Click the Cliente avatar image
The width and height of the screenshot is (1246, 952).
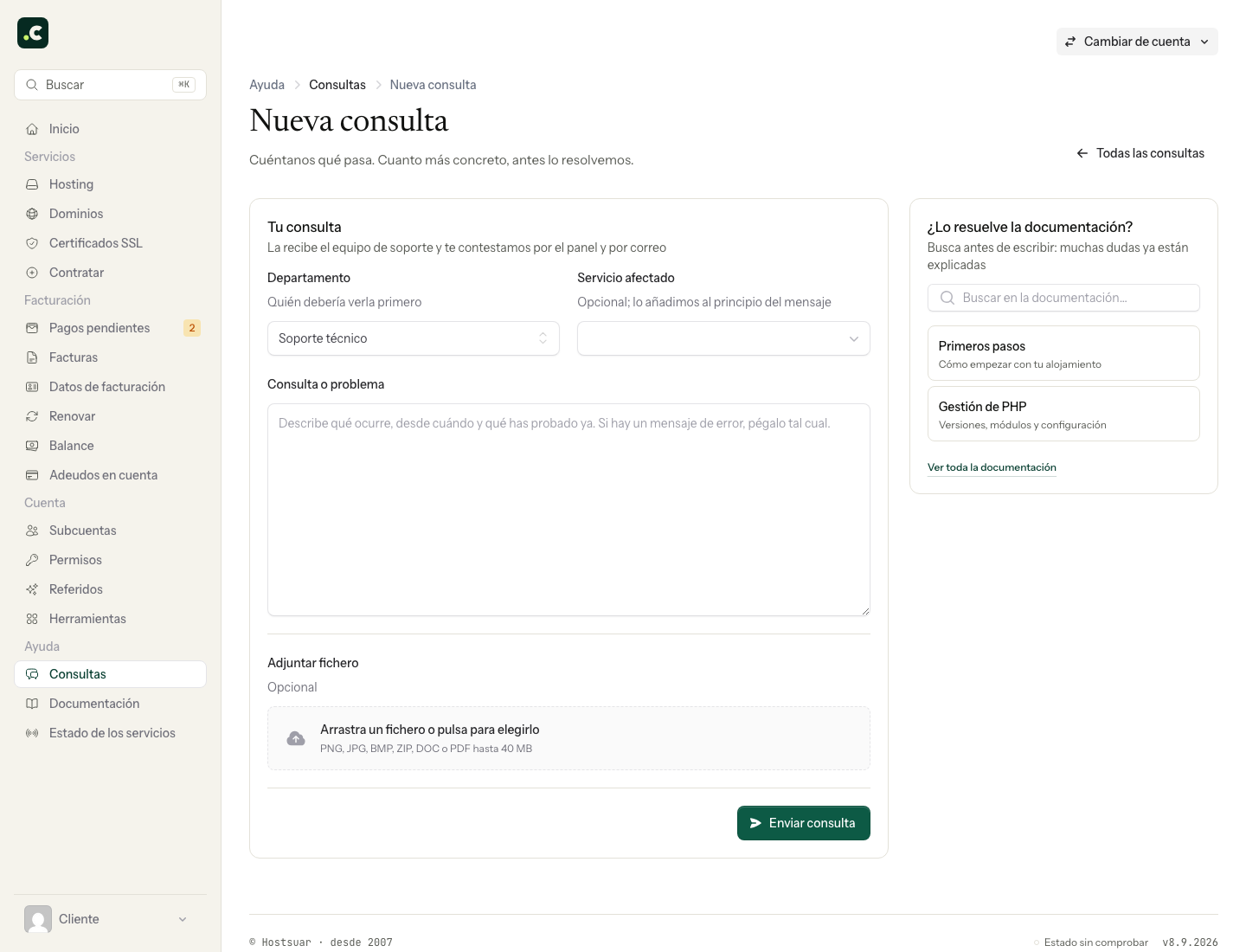[x=38, y=919]
